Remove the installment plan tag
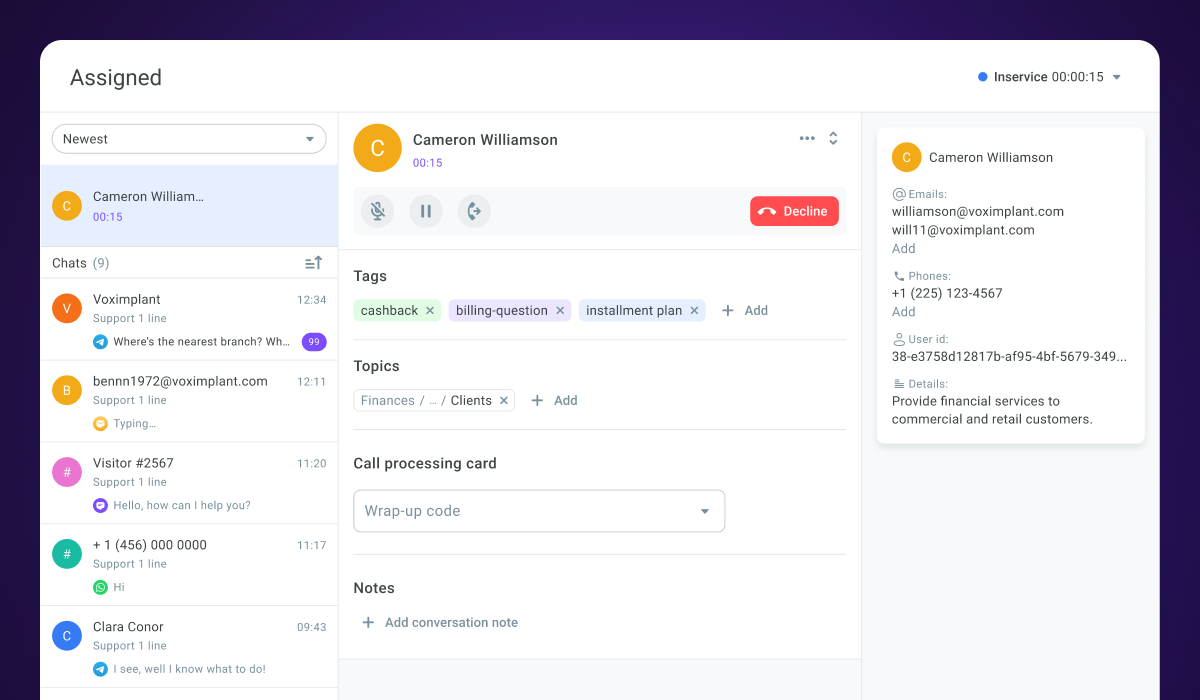This screenshot has height=700, width=1200. (x=694, y=311)
